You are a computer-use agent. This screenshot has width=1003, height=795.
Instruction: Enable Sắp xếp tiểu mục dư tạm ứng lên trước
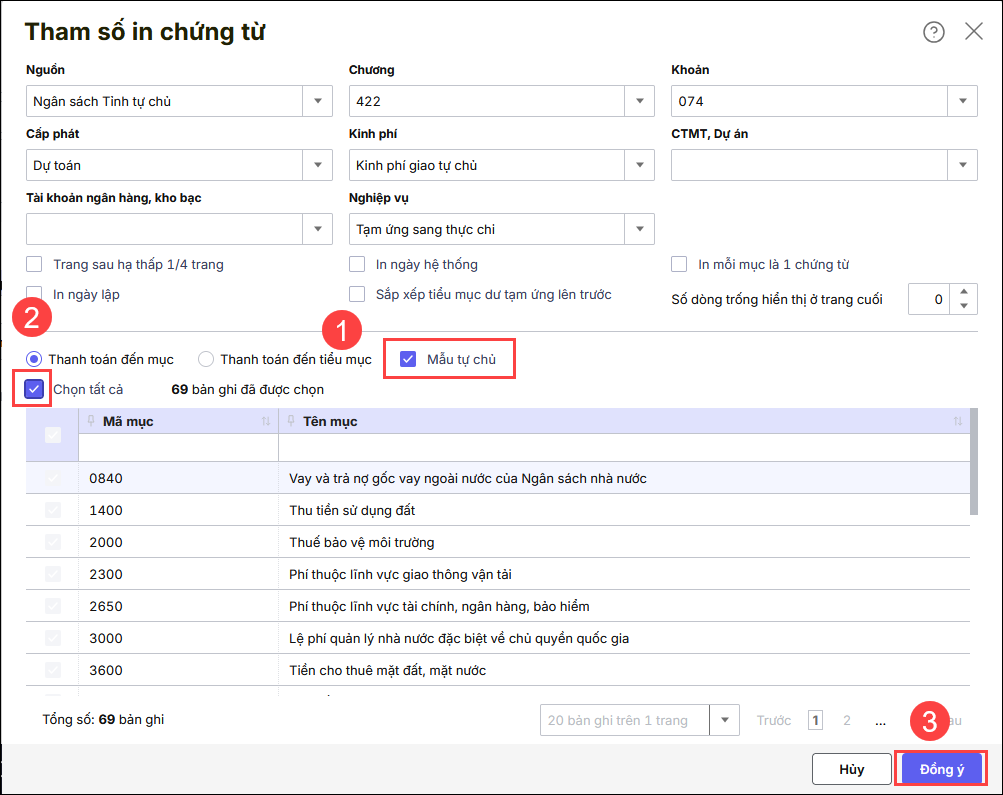357,294
